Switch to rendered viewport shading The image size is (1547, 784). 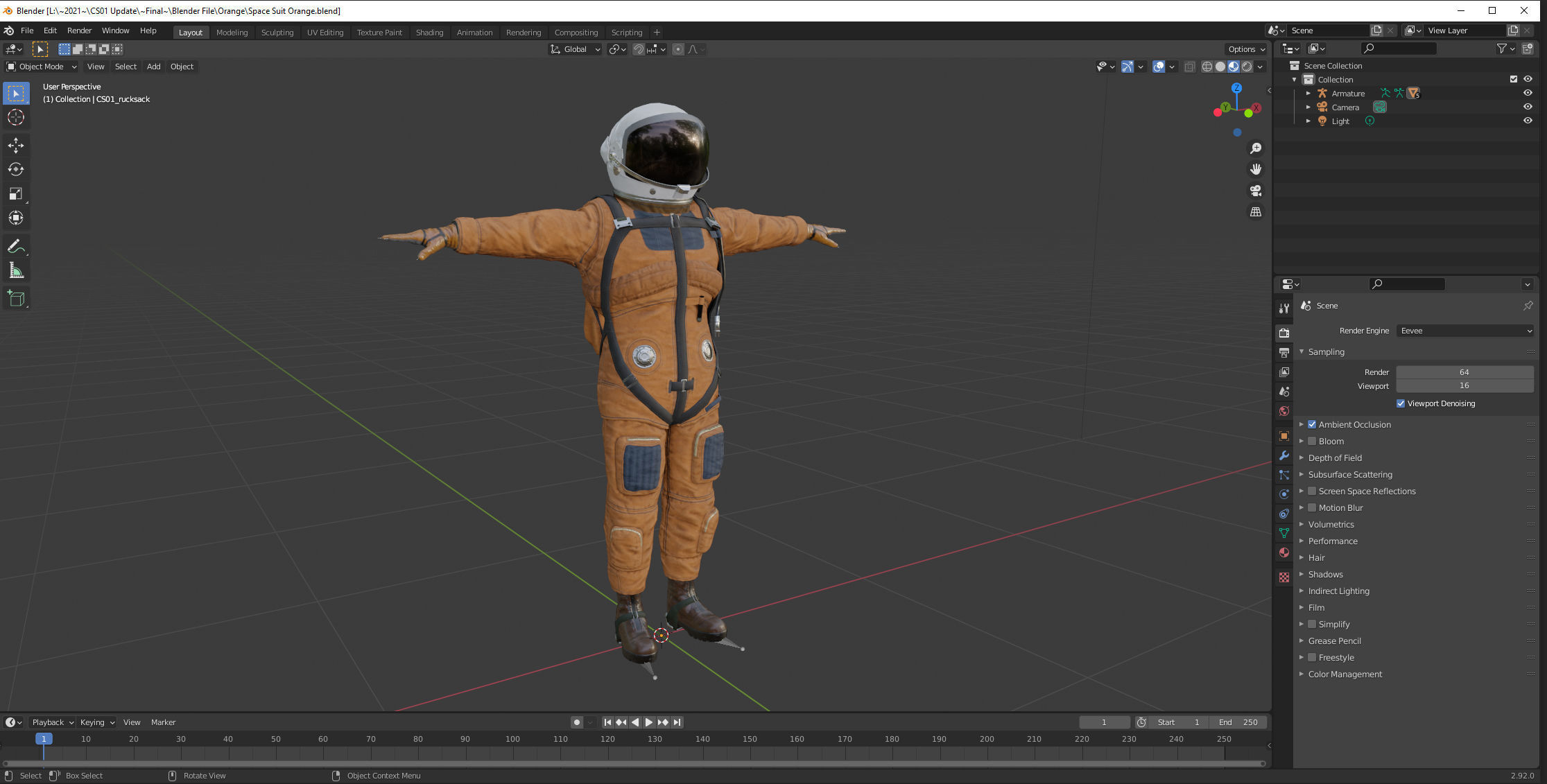click(1247, 67)
